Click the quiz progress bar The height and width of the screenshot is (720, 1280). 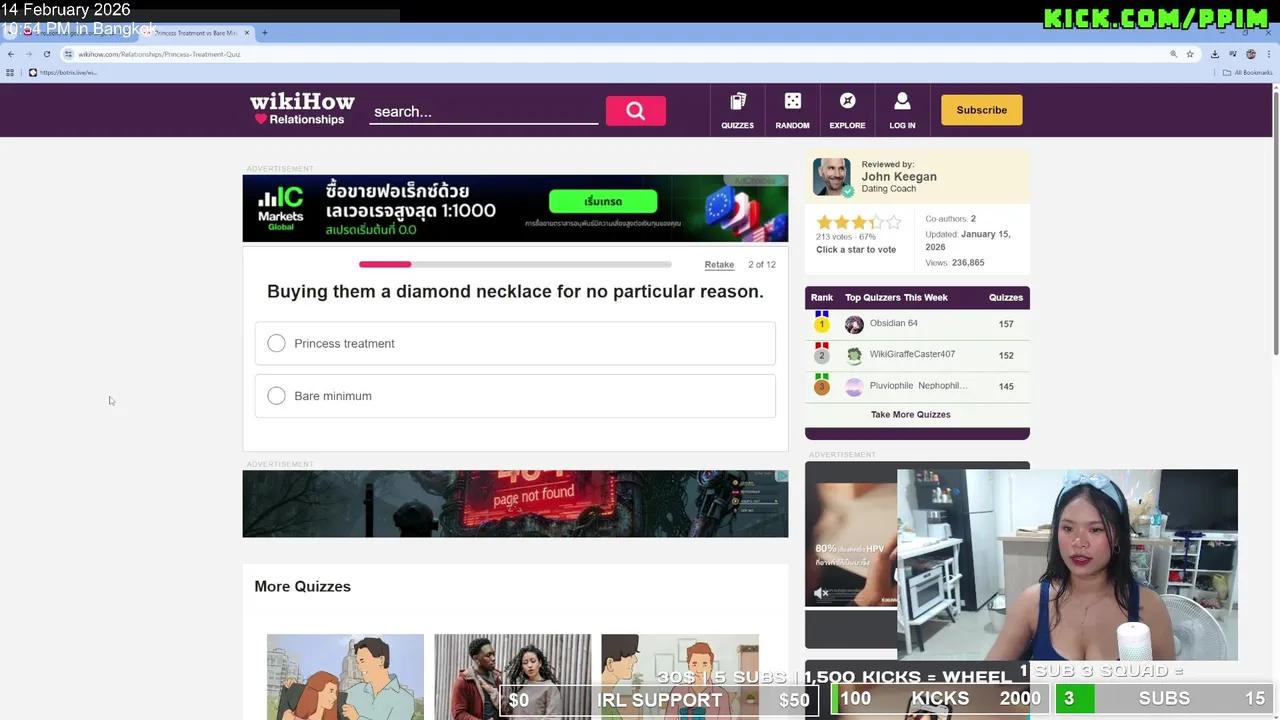click(x=515, y=265)
